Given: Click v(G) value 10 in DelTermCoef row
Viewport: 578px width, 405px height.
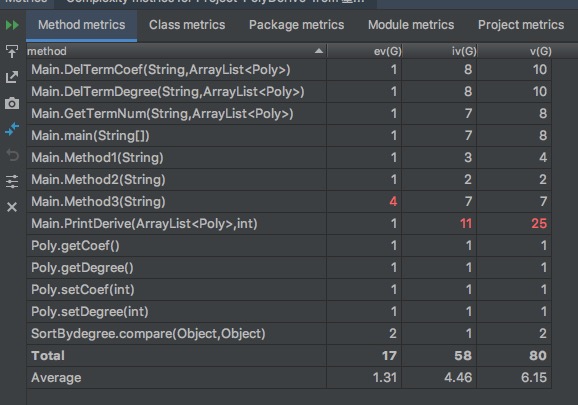Looking at the screenshot, I should [540, 70].
